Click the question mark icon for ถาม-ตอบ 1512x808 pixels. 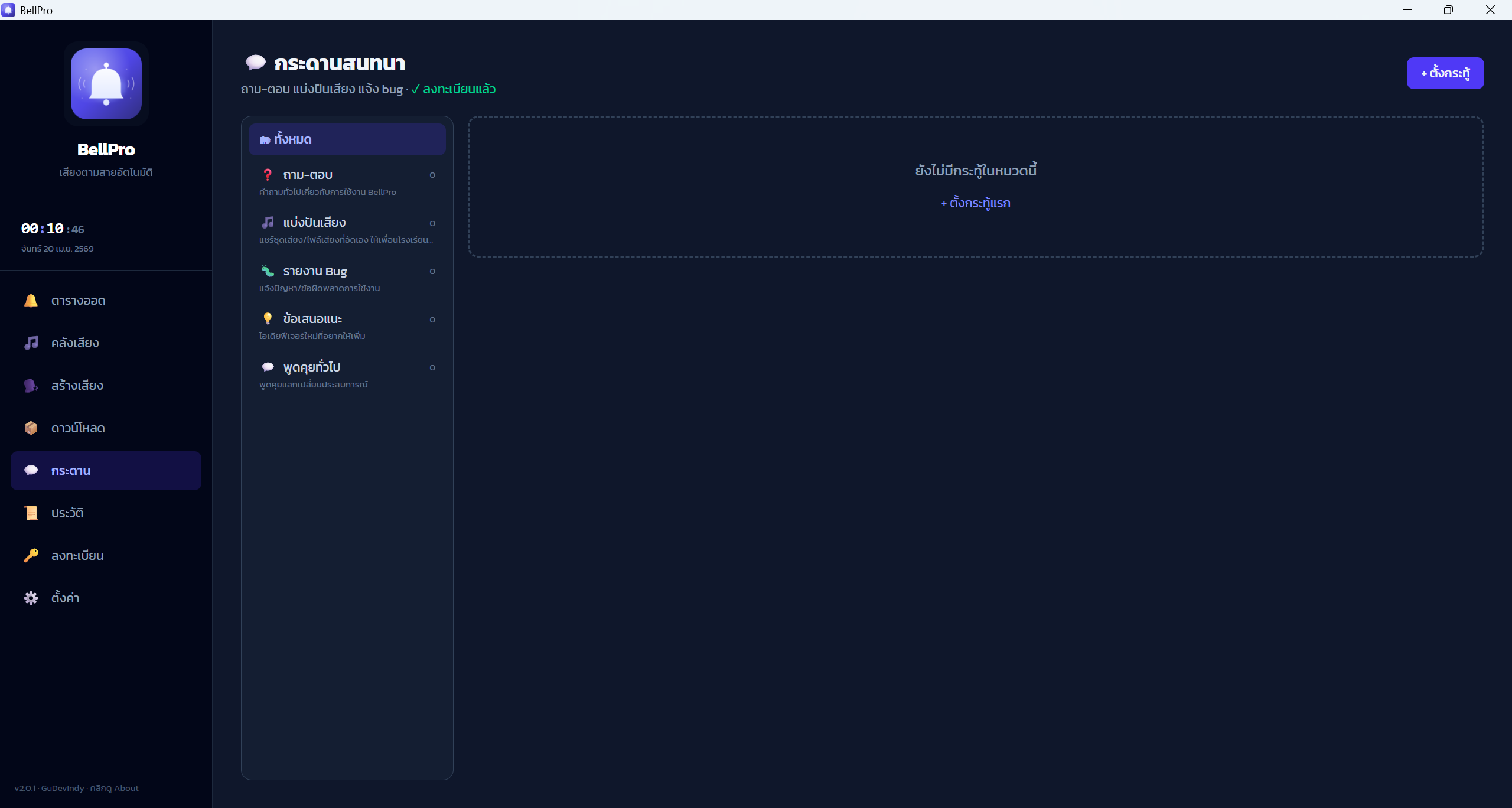click(x=268, y=175)
